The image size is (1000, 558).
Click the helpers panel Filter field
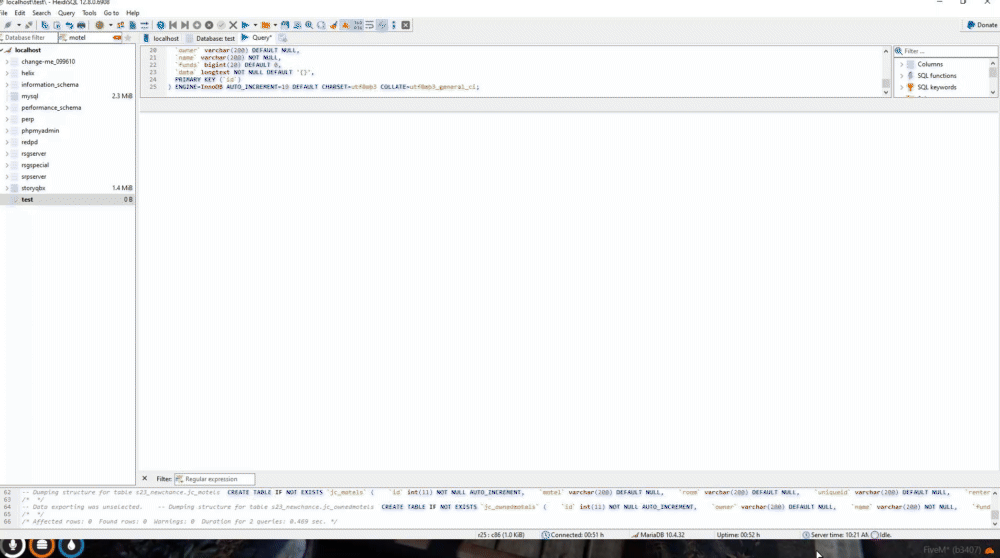pyautogui.click(x=946, y=51)
